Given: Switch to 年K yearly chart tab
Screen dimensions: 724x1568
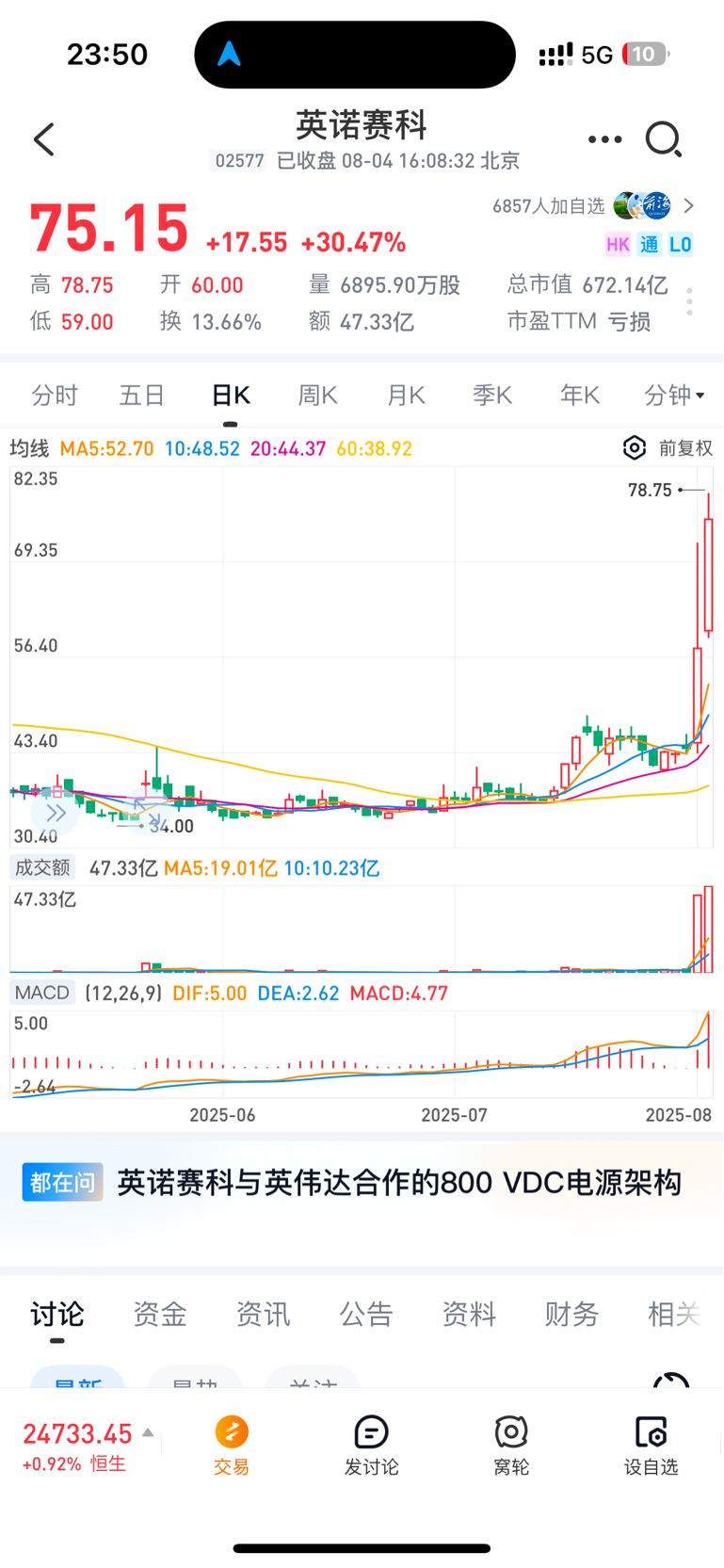Looking at the screenshot, I should 580,396.
